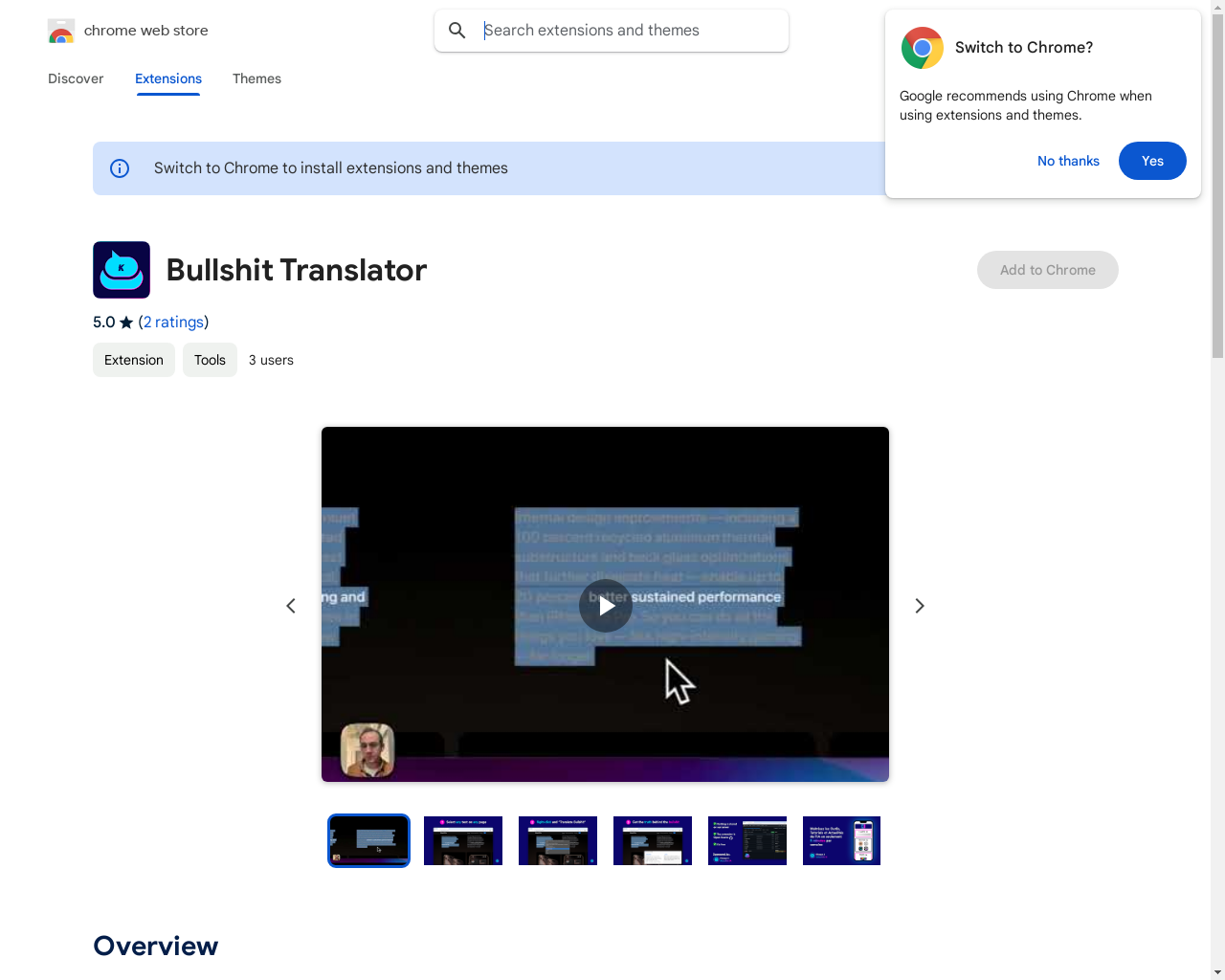1225x980 pixels.
Task: Click the info icon in the banner
Action: coord(120,168)
